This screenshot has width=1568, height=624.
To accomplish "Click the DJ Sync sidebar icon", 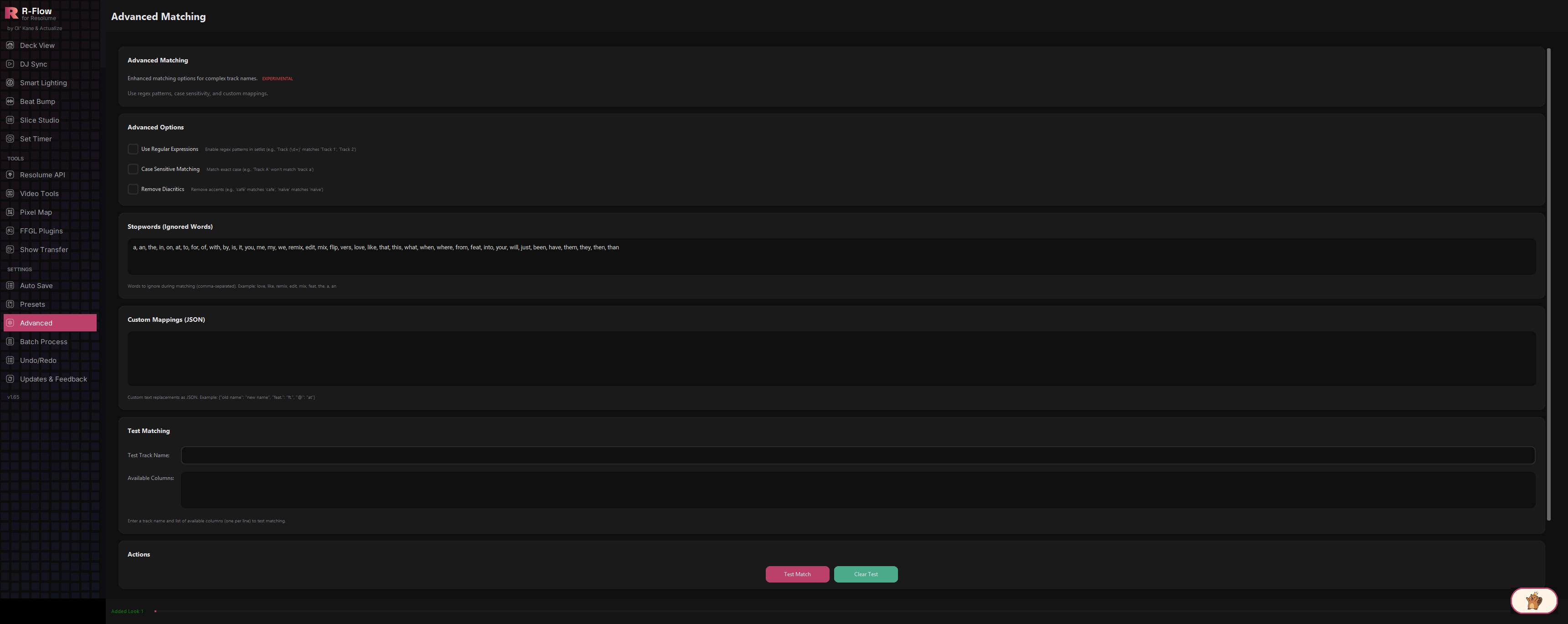I will click(10, 64).
